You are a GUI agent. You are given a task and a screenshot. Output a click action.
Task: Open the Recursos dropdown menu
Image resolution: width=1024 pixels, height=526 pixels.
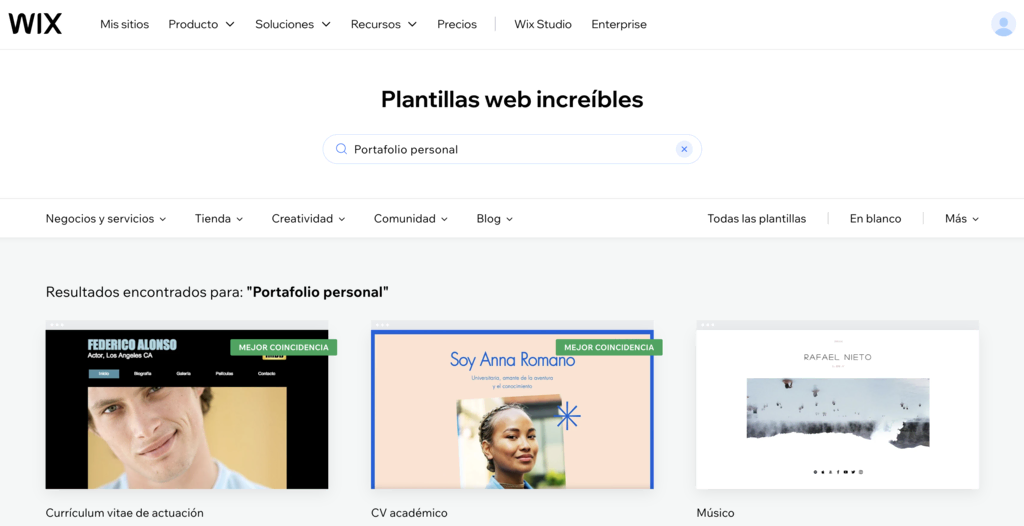383,24
